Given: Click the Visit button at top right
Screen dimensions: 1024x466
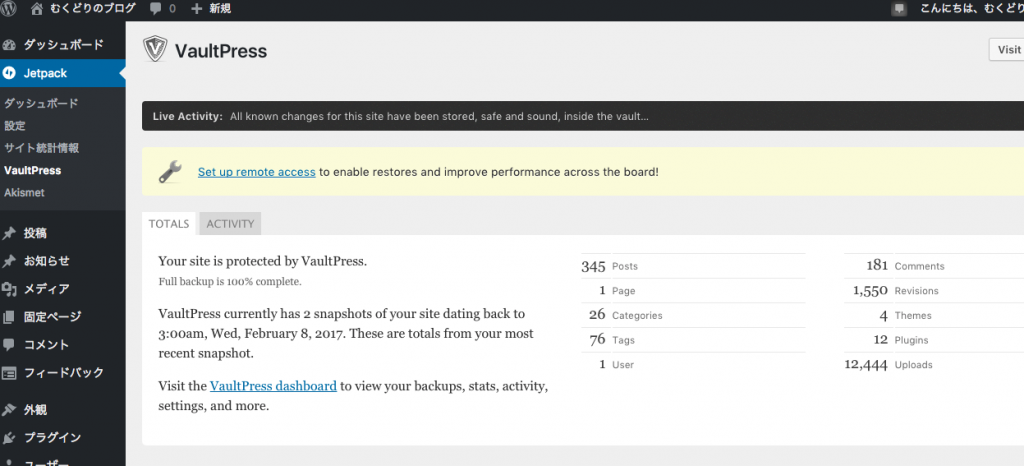Looking at the screenshot, I should pyautogui.click(x=1006, y=50).
